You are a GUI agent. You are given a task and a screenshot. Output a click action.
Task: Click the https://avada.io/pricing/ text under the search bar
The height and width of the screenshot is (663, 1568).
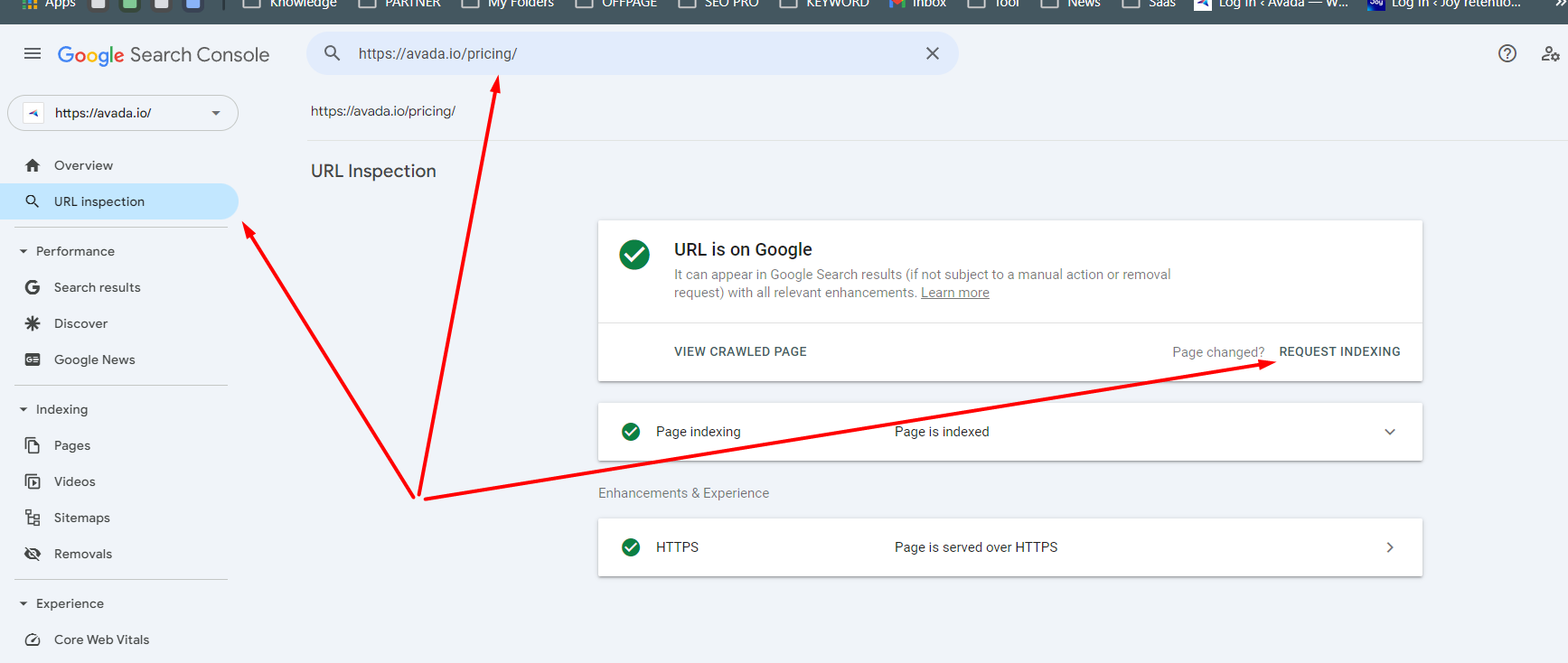[383, 111]
